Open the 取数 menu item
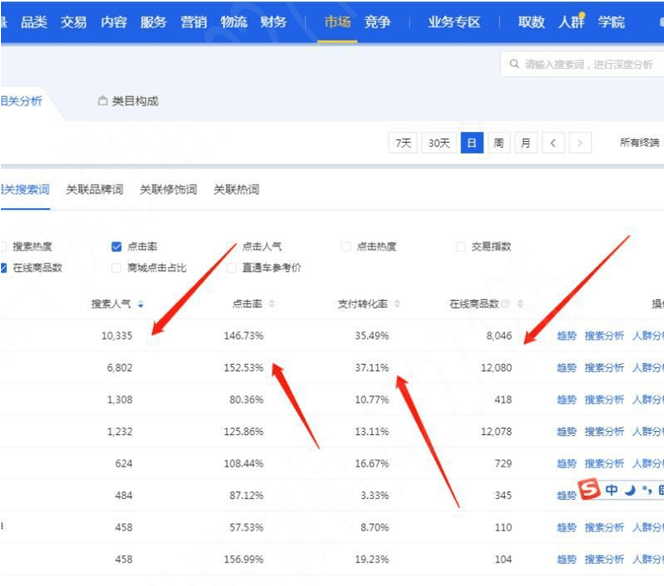Image resolution: width=664 pixels, height=586 pixels. pyautogui.click(x=531, y=22)
